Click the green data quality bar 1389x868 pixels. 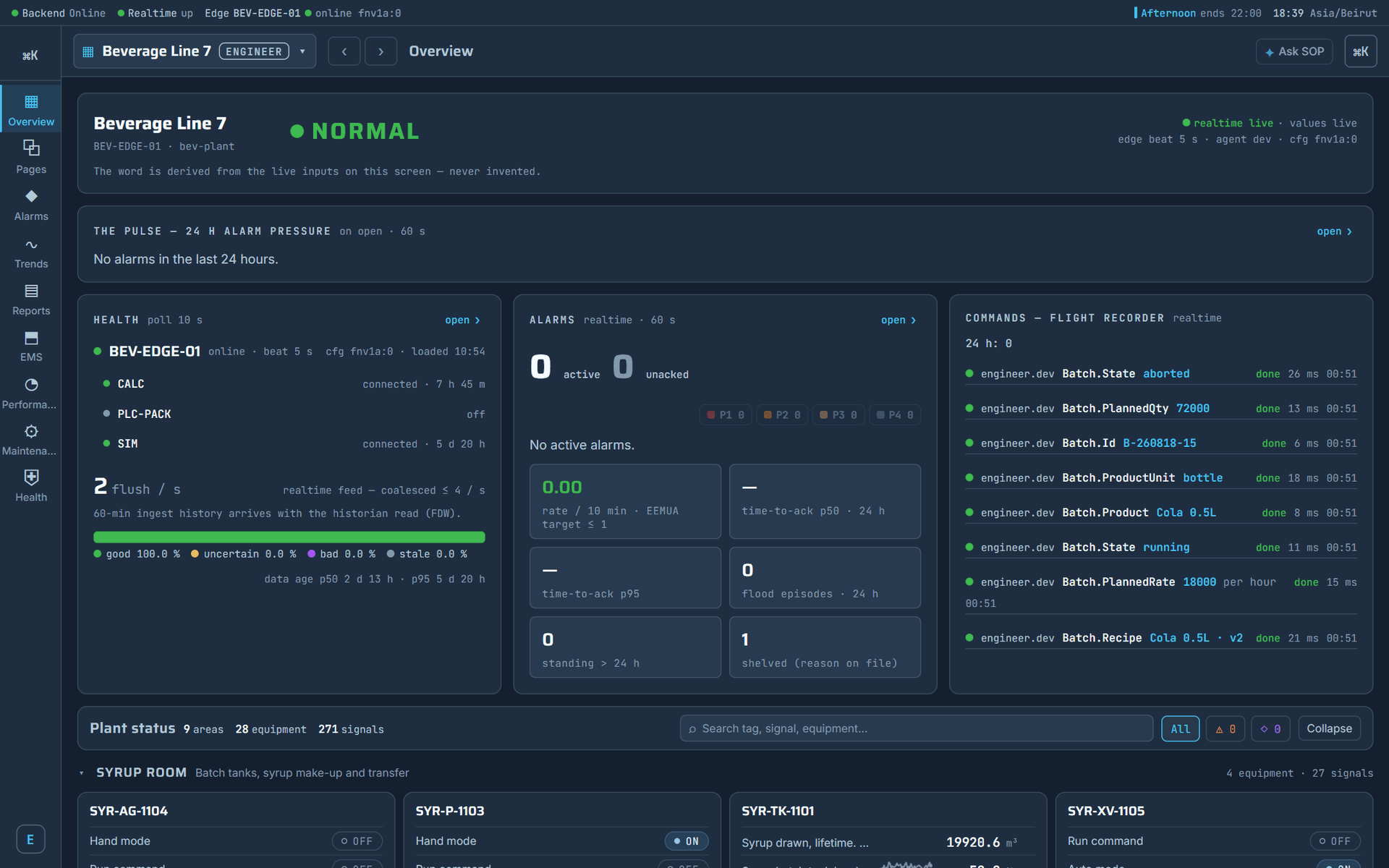pos(289,537)
